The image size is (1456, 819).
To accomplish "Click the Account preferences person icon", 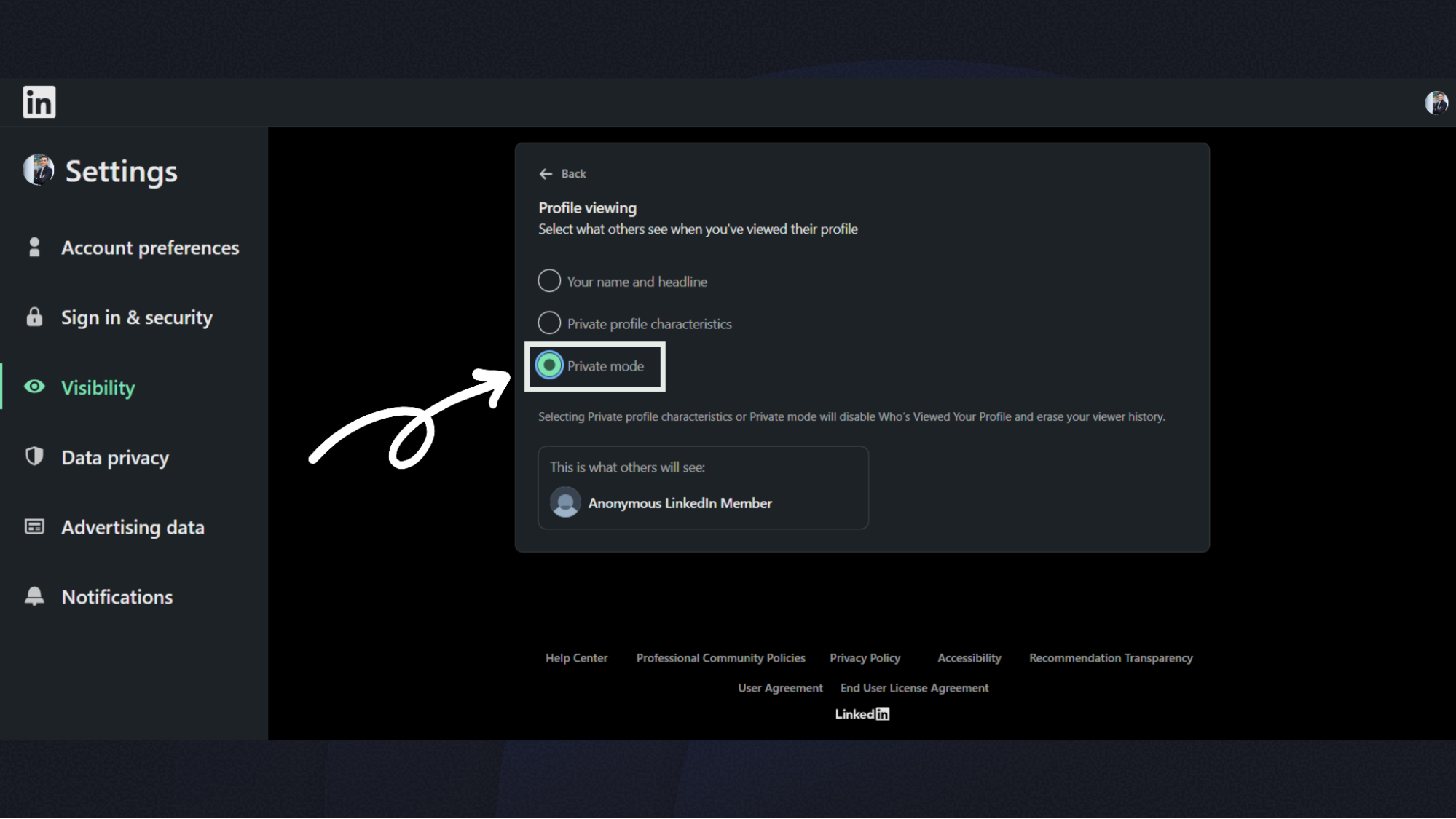I will (x=34, y=248).
